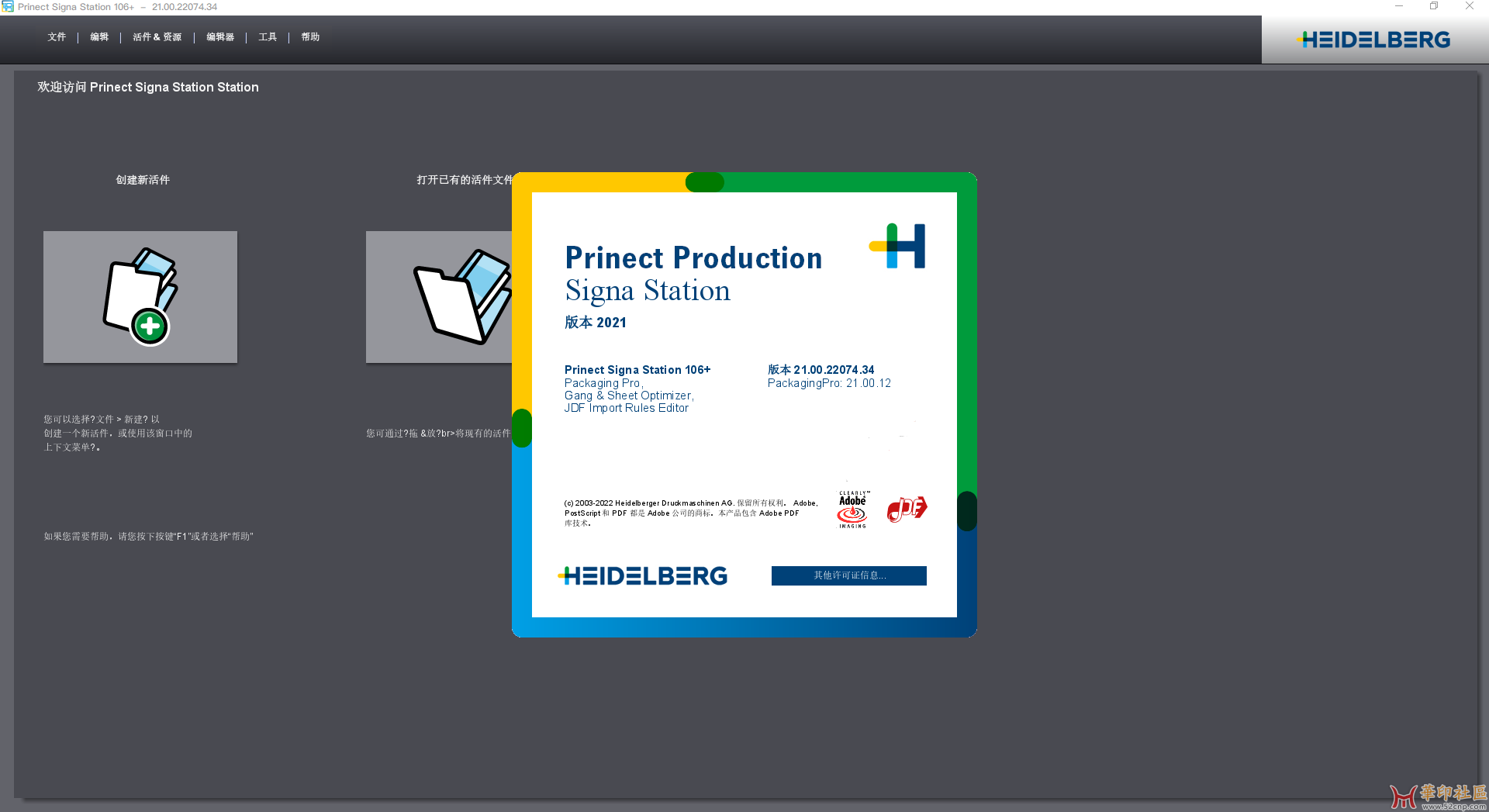The width and height of the screenshot is (1489, 812).
Task: Click the create new job folder icon
Action: [x=140, y=297]
